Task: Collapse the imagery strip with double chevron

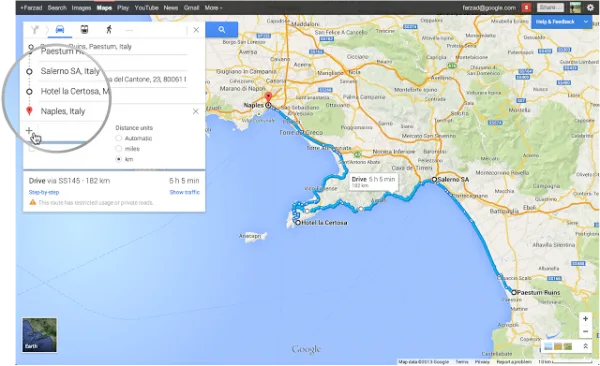Action: [585, 346]
